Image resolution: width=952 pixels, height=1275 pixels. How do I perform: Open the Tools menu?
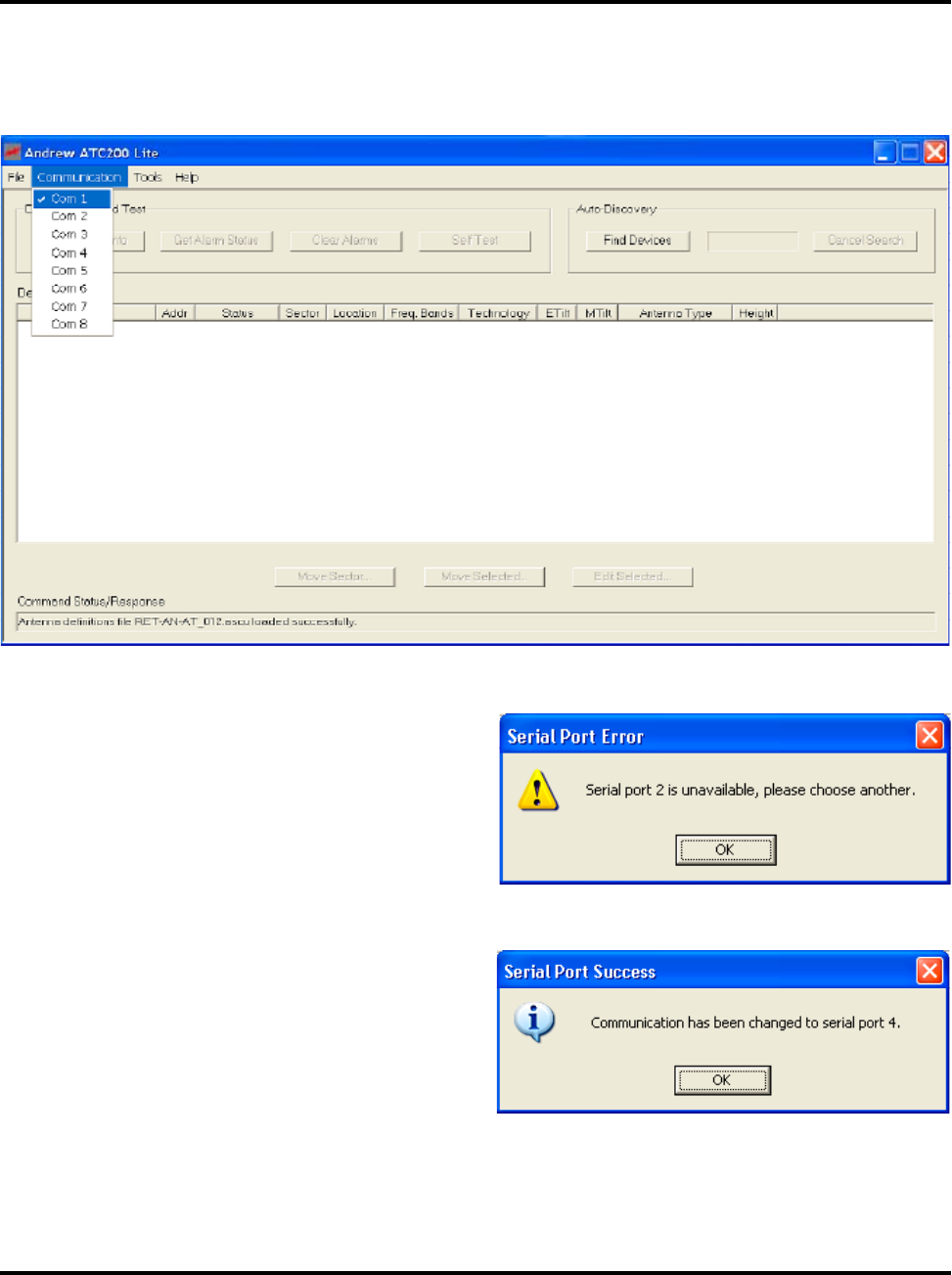[x=148, y=177]
